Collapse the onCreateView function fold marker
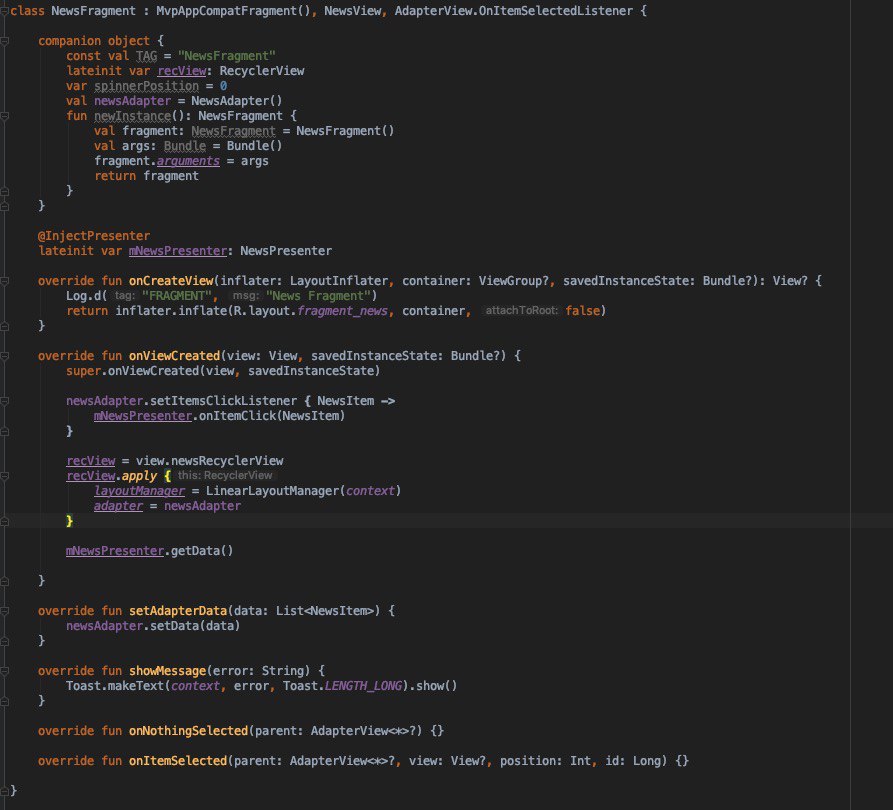Screen dimensions: 893x810 tap(4, 281)
